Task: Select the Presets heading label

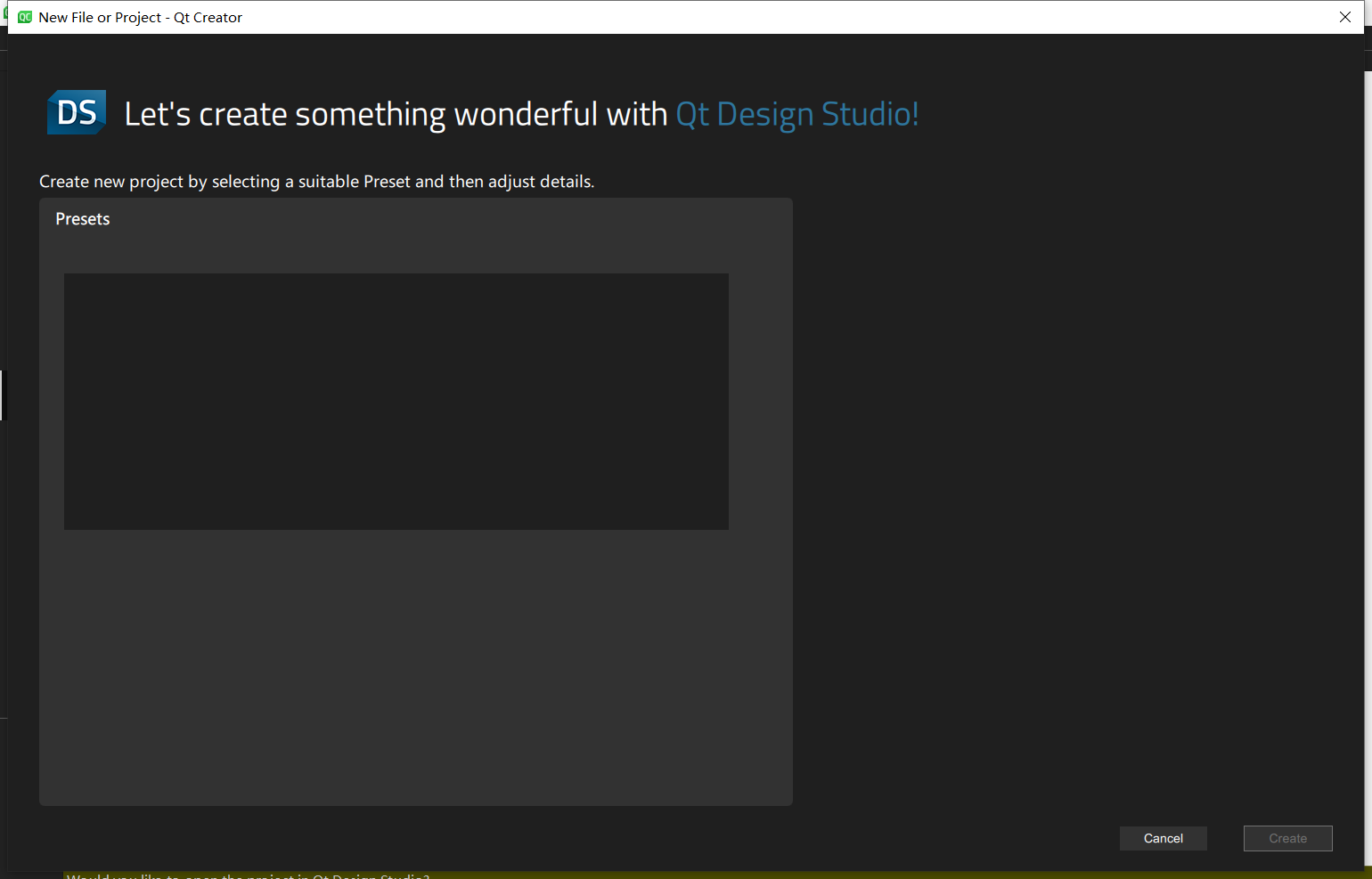Action: [83, 219]
